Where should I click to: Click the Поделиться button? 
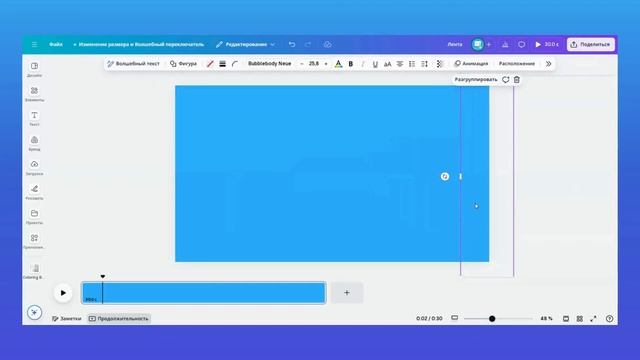pyautogui.click(x=591, y=44)
